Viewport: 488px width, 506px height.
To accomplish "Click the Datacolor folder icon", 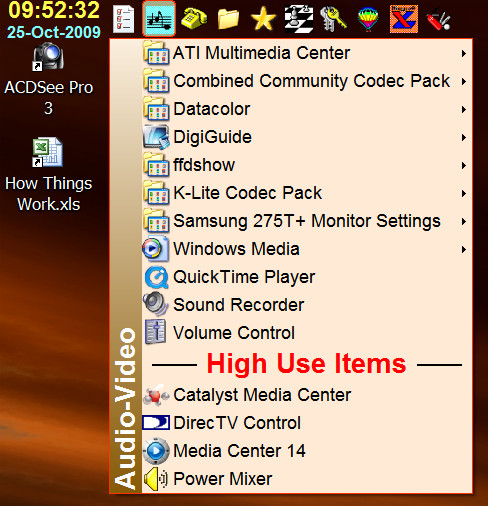I will (155, 109).
